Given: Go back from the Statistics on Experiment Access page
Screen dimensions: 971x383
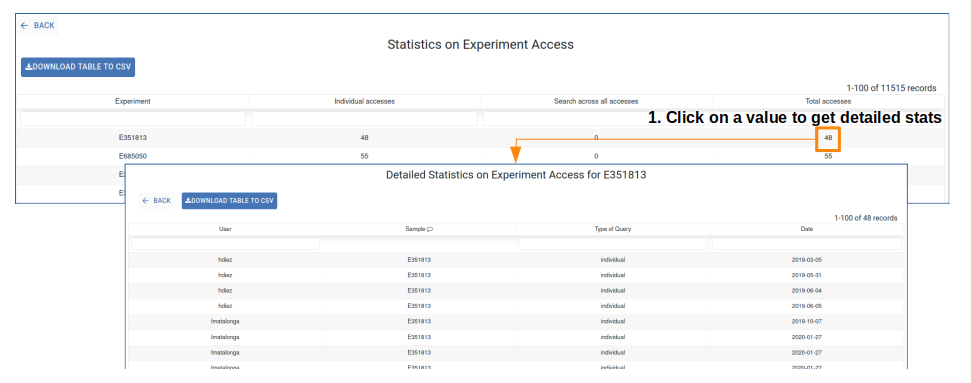Looking at the screenshot, I should tap(37, 25).
